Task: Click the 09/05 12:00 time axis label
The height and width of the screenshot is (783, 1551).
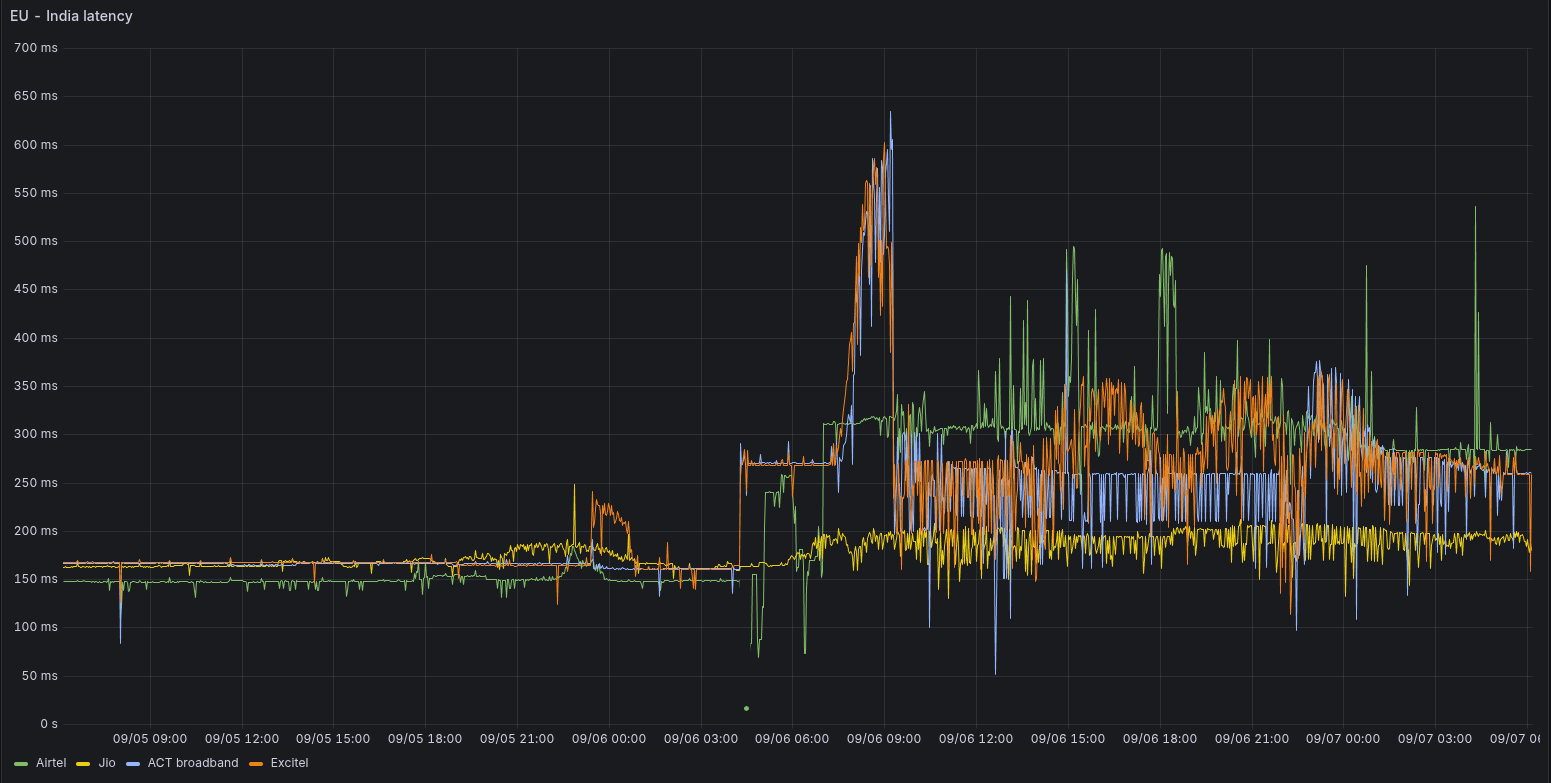Action: 242,739
